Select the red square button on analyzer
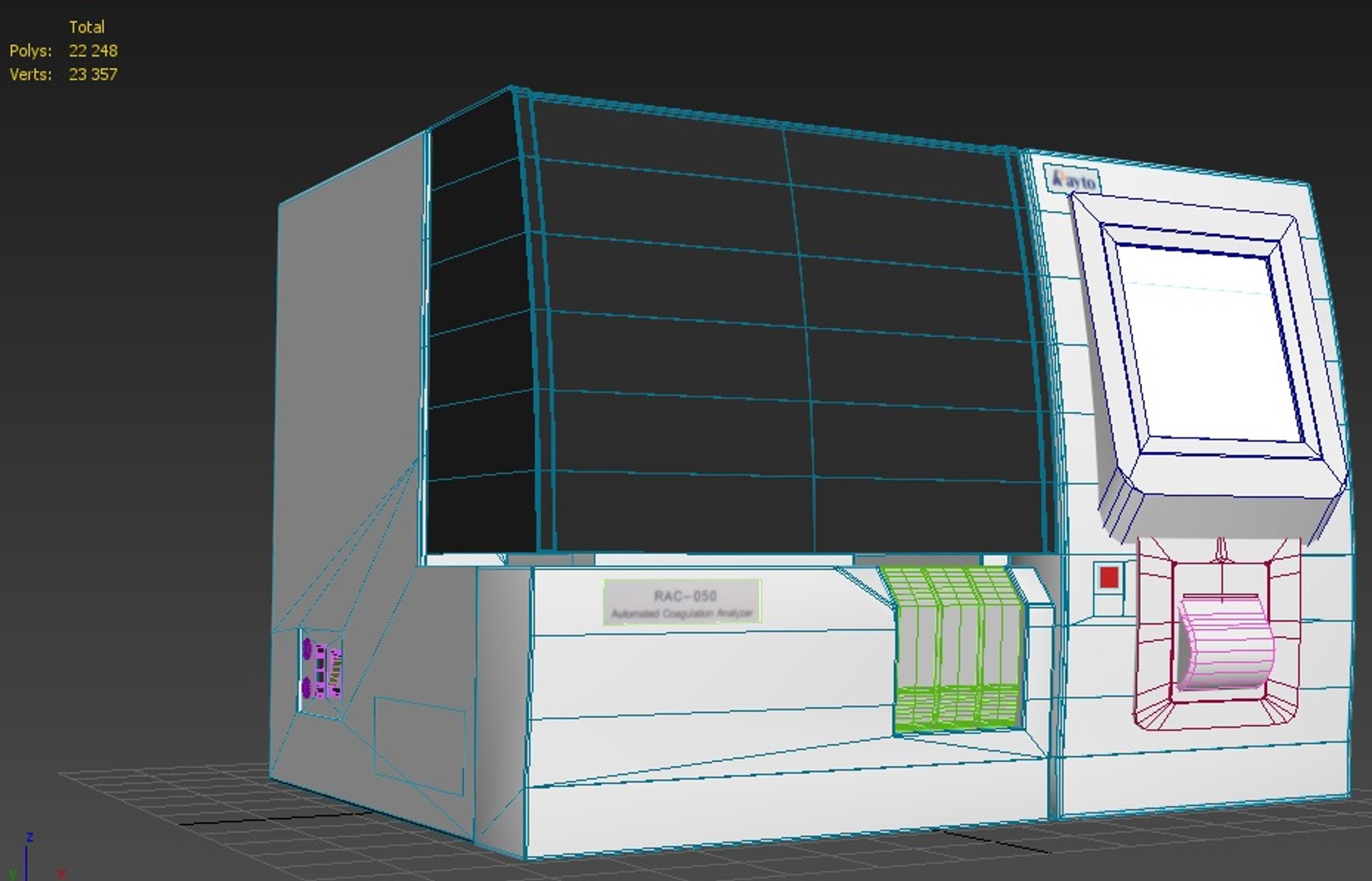 [1108, 578]
